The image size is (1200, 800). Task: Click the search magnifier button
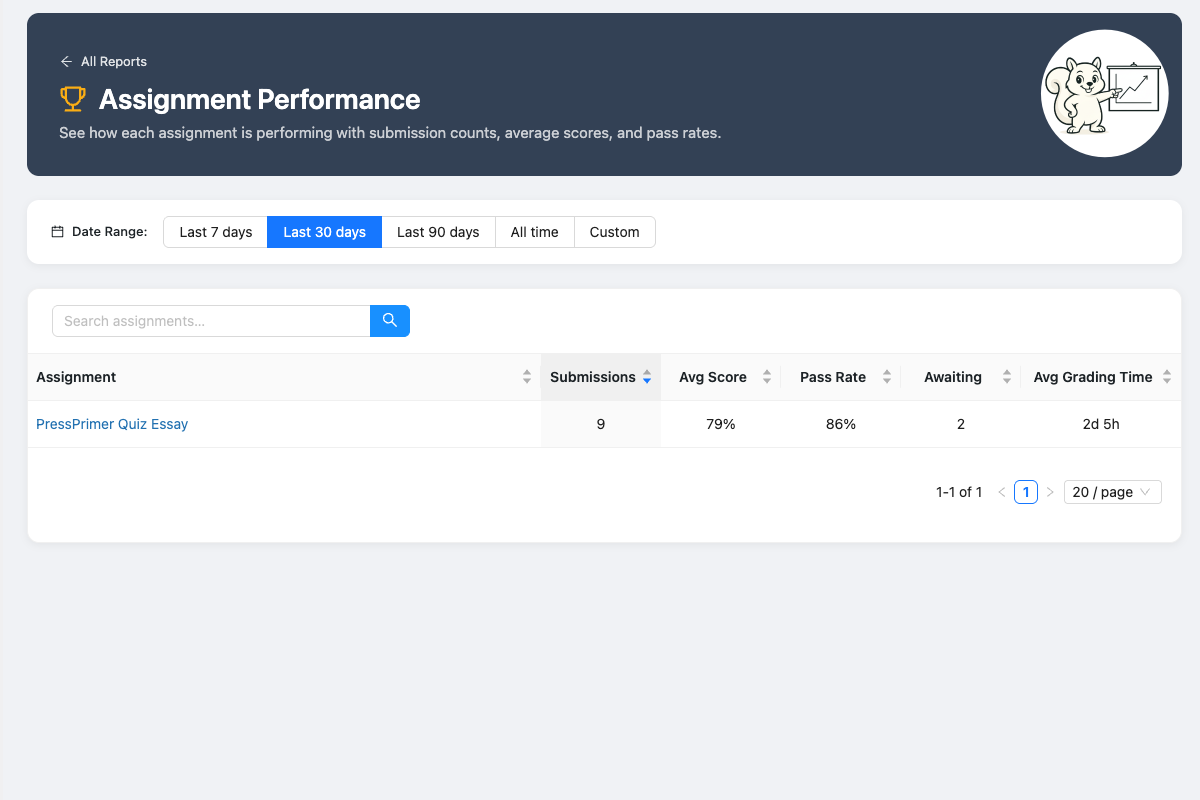click(x=389, y=320)
